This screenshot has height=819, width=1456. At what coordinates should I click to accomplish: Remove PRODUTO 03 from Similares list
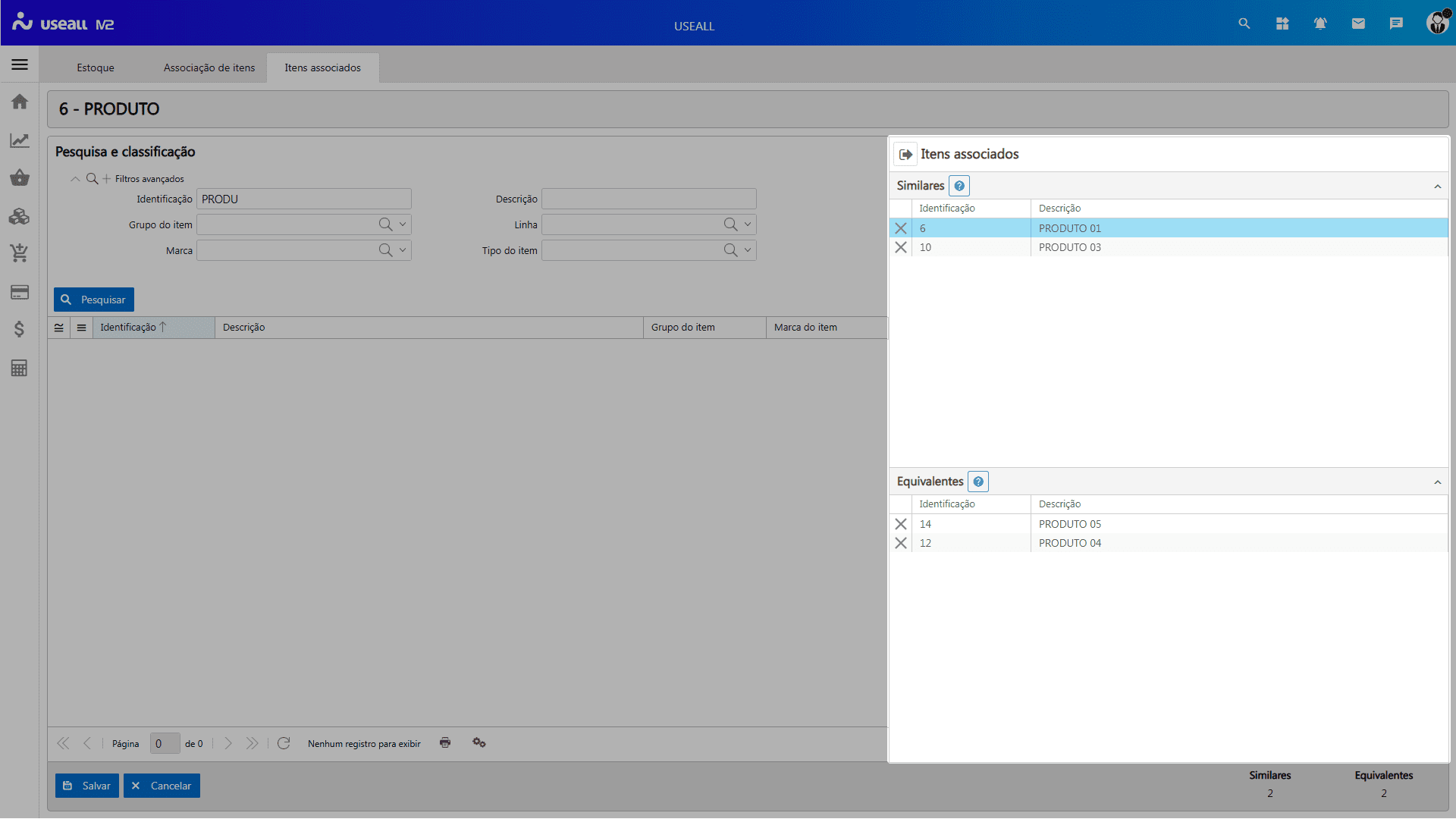901,247
